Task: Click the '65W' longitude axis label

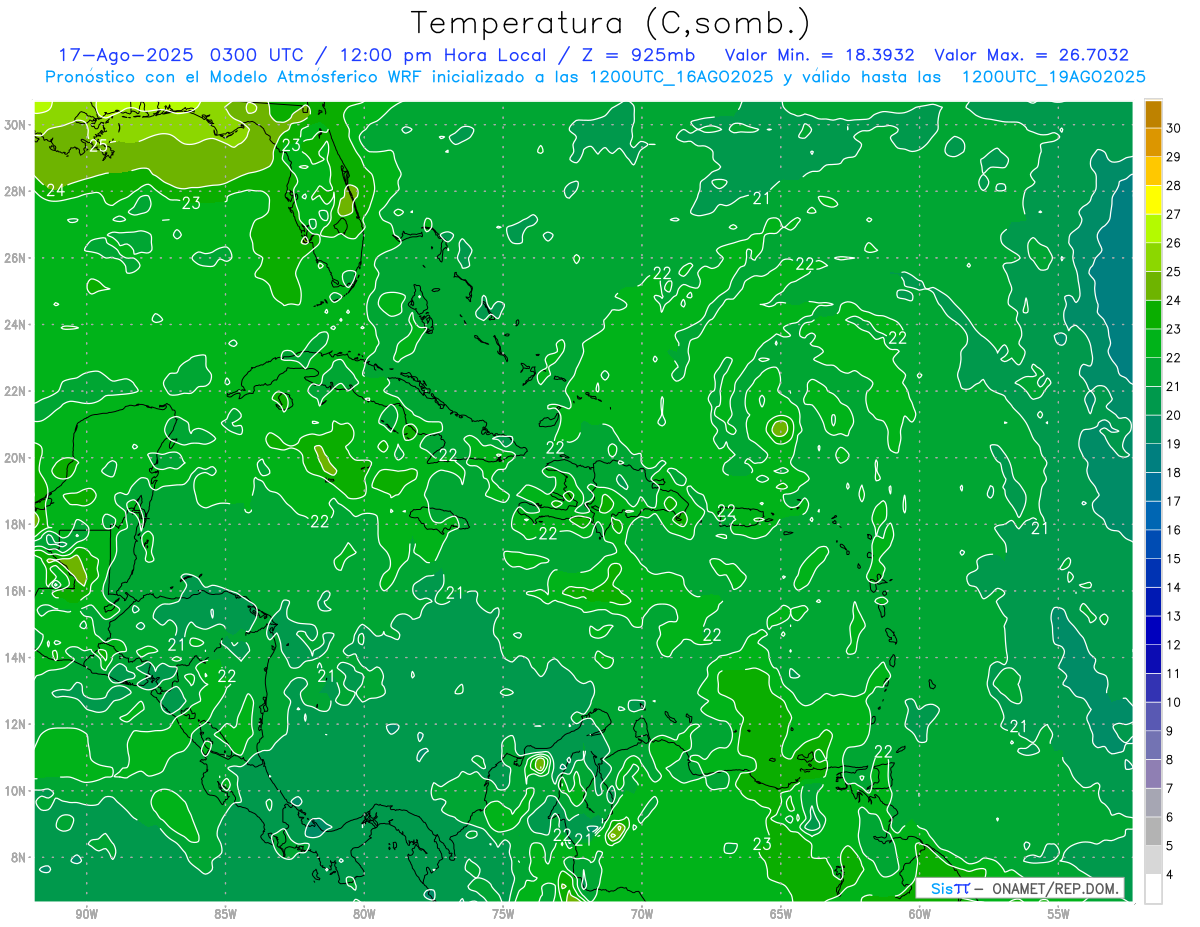Action: [x=781, y=914]
